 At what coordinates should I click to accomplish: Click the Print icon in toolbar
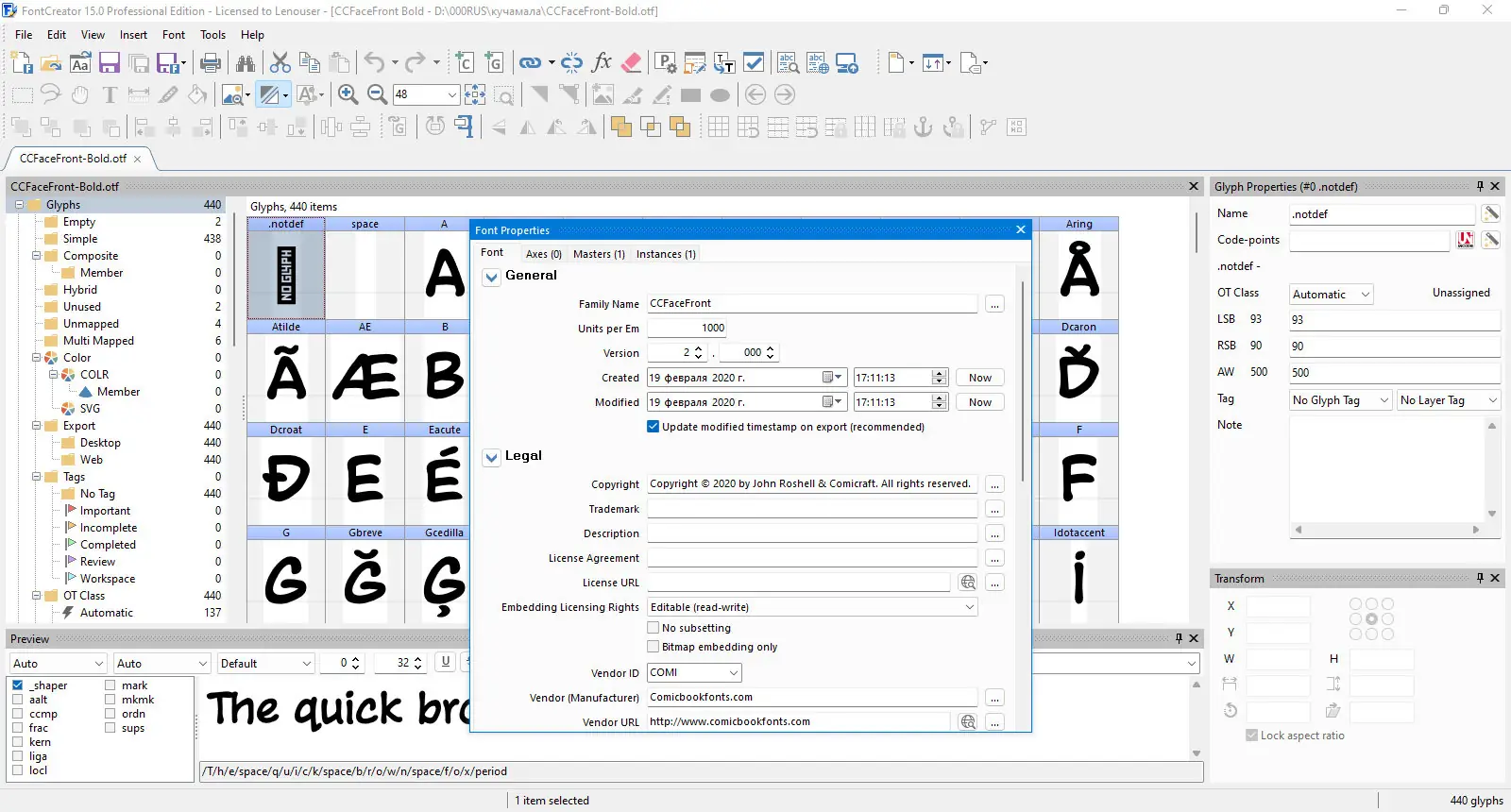211,63
